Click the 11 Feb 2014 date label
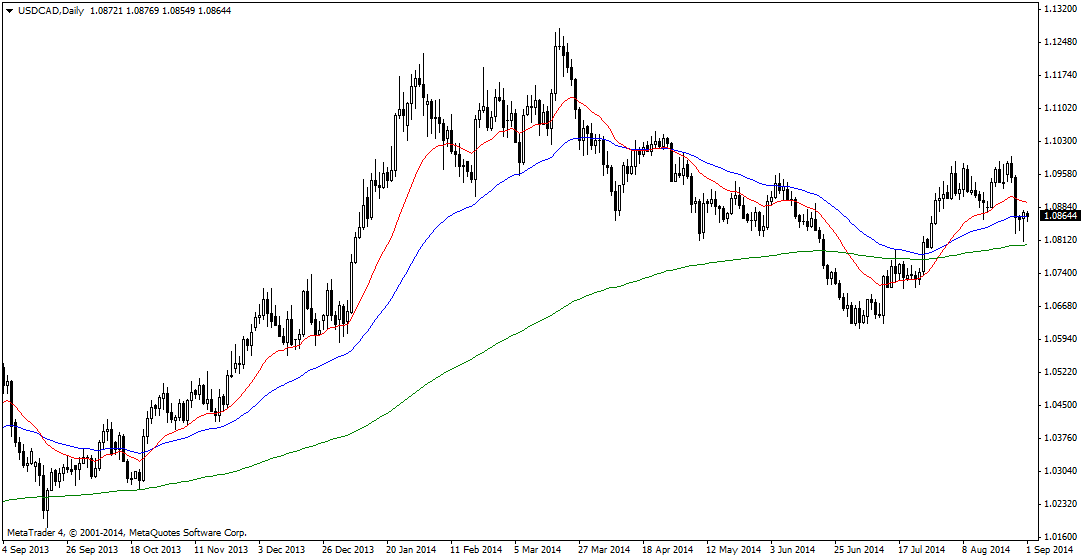 pyautogui.click(x=476, y=550)
